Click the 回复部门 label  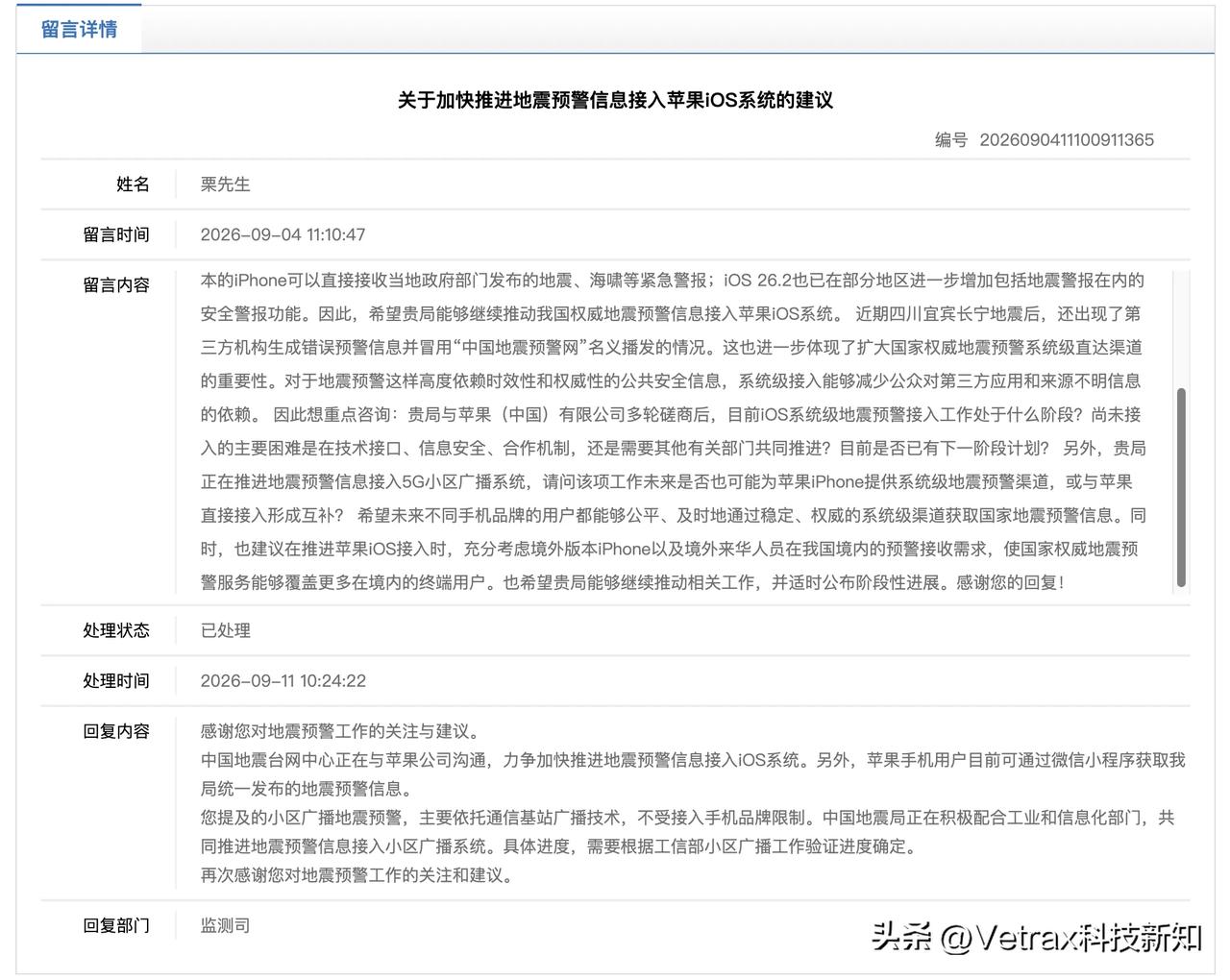click(x=116, y=925)
